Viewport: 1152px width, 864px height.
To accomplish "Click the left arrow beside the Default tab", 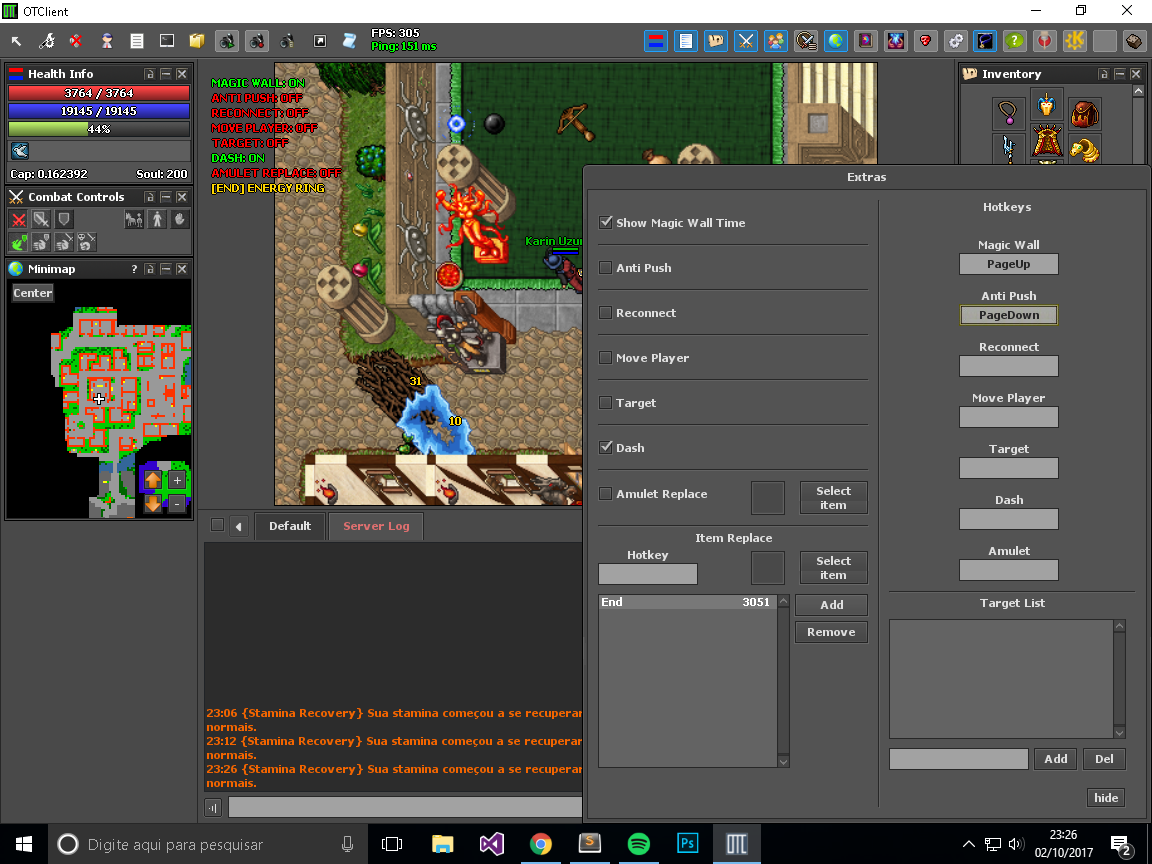I will point(238,526).
